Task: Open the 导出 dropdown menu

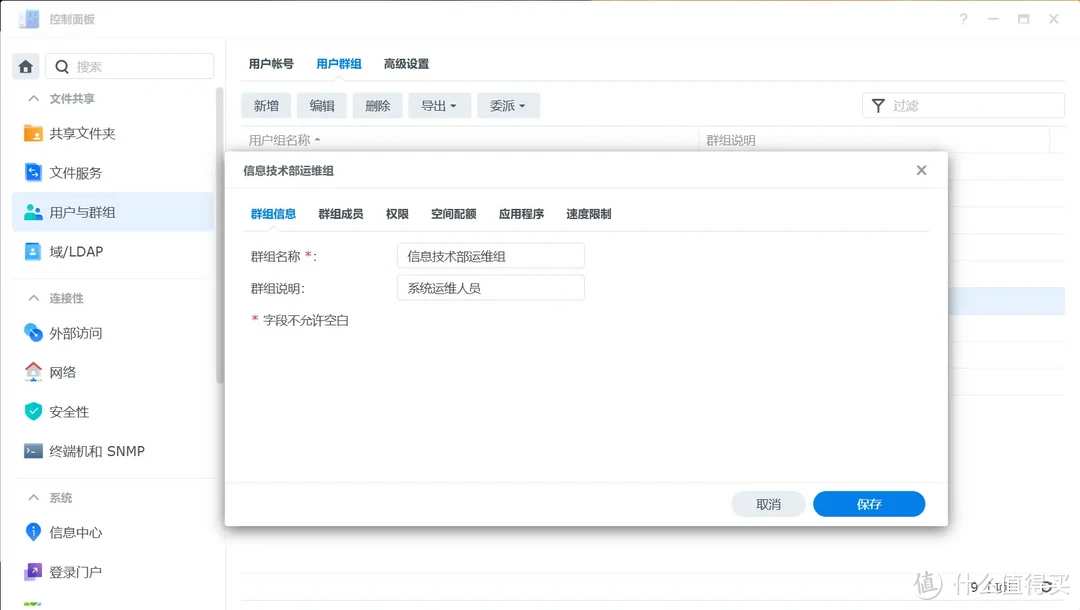Action: [x=439, y=105]
